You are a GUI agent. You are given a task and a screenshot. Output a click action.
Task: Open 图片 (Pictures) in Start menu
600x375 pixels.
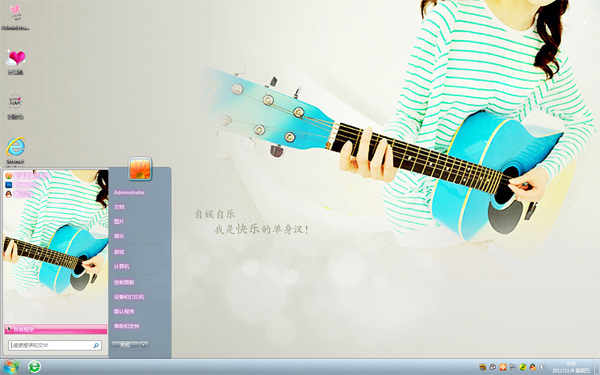point(119,222)
